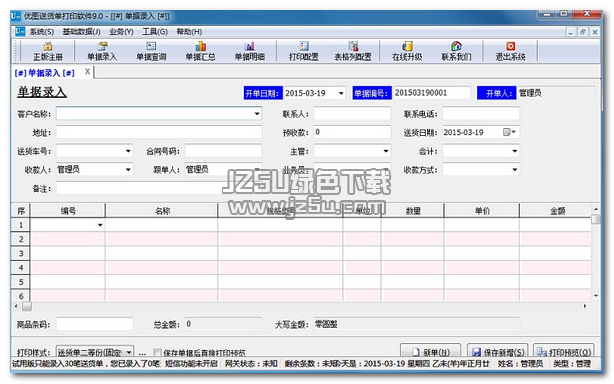Viewport: 614px width, 384px height.
Task: Launch the 在线升级 online upgrade icon
Action: 407,51
